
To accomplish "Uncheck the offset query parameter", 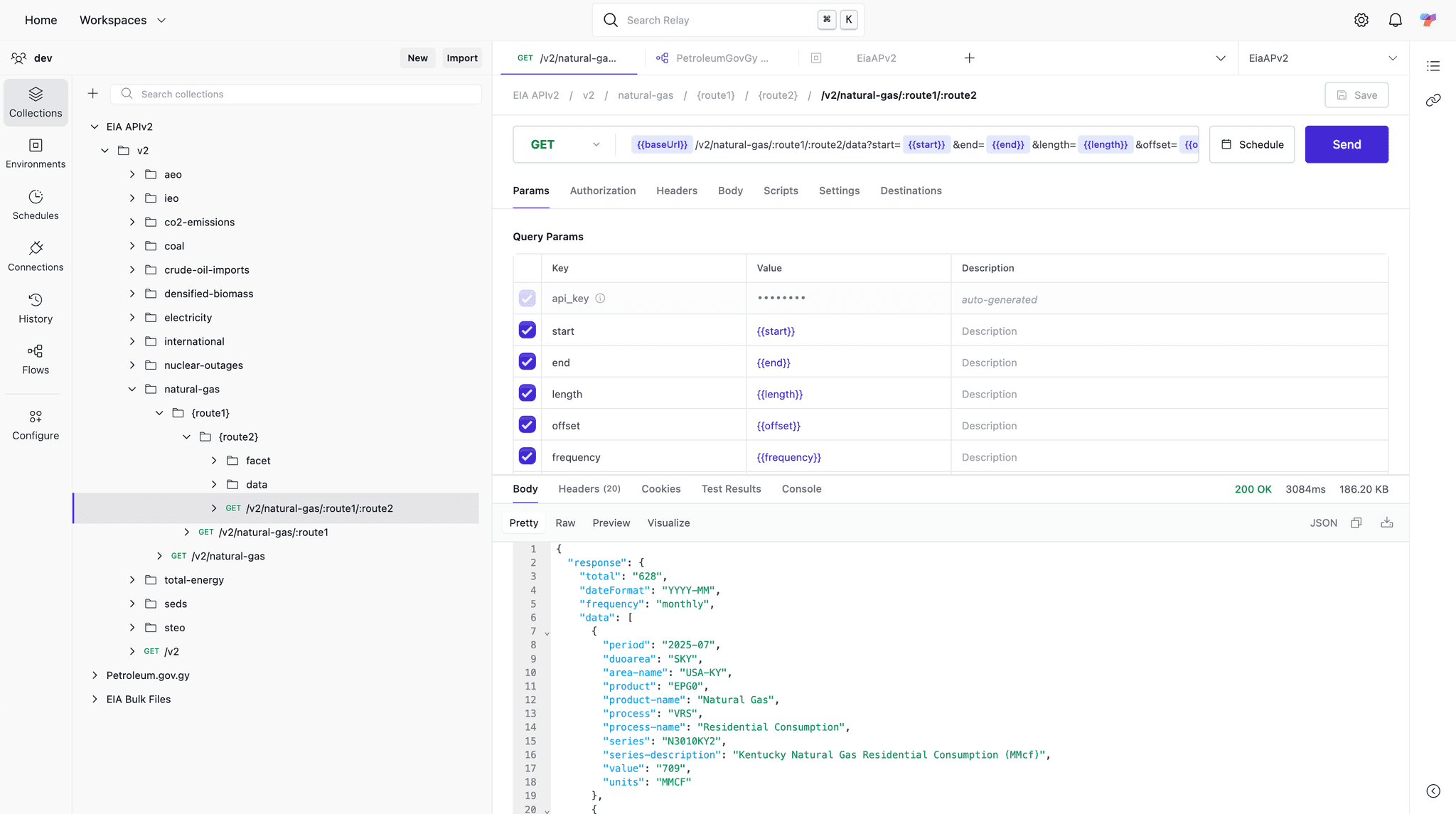I will (527, 424).
